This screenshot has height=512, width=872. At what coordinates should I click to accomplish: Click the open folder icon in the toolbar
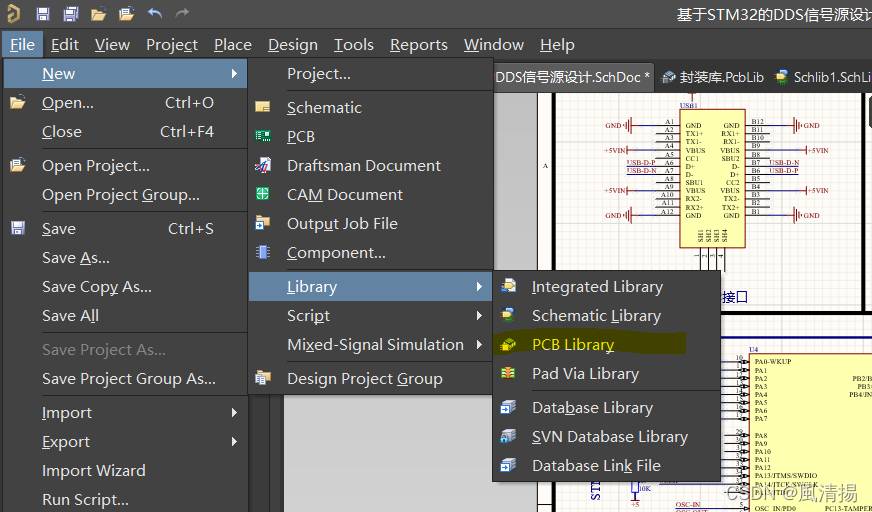(x=98, y=14)
